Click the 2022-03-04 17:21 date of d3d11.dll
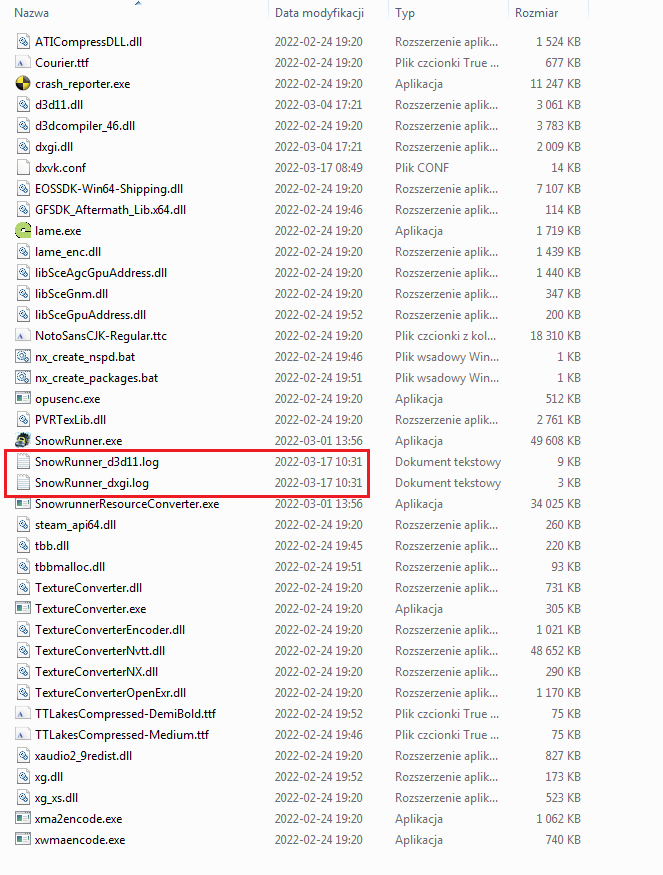The width and height of the screenshot is (663, 875). click(319, 104)
